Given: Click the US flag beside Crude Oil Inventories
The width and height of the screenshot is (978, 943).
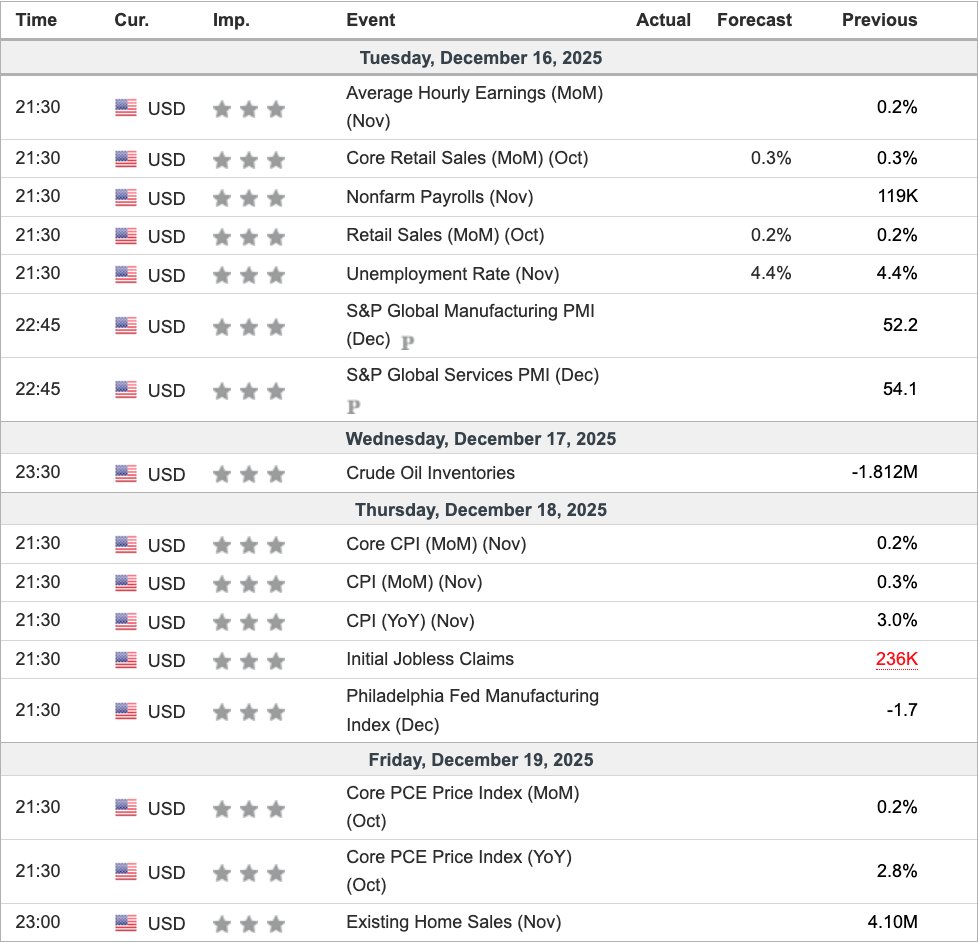Looking at the screenshot, I should click(124, 473).
